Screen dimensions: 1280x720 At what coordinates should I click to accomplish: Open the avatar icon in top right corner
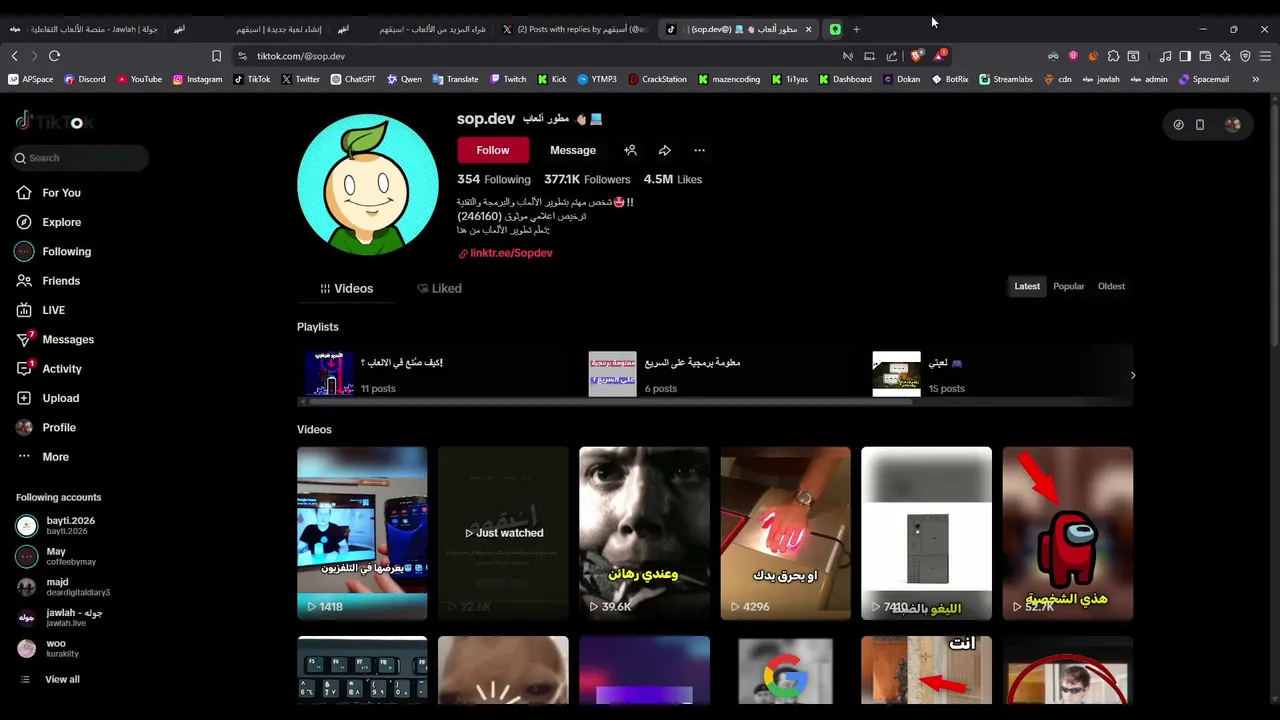click(1232, 125)
